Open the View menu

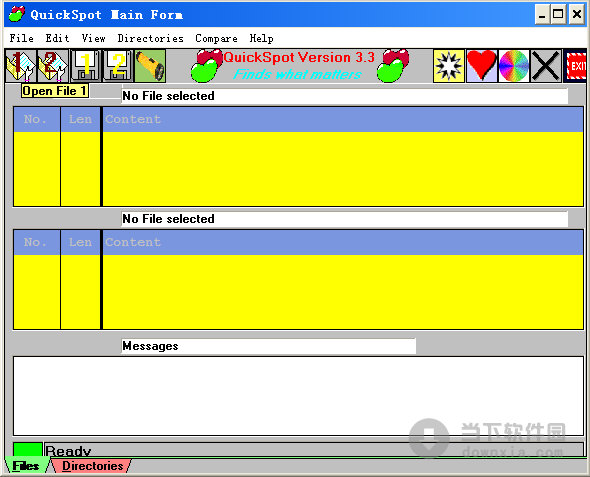(94, 38)
